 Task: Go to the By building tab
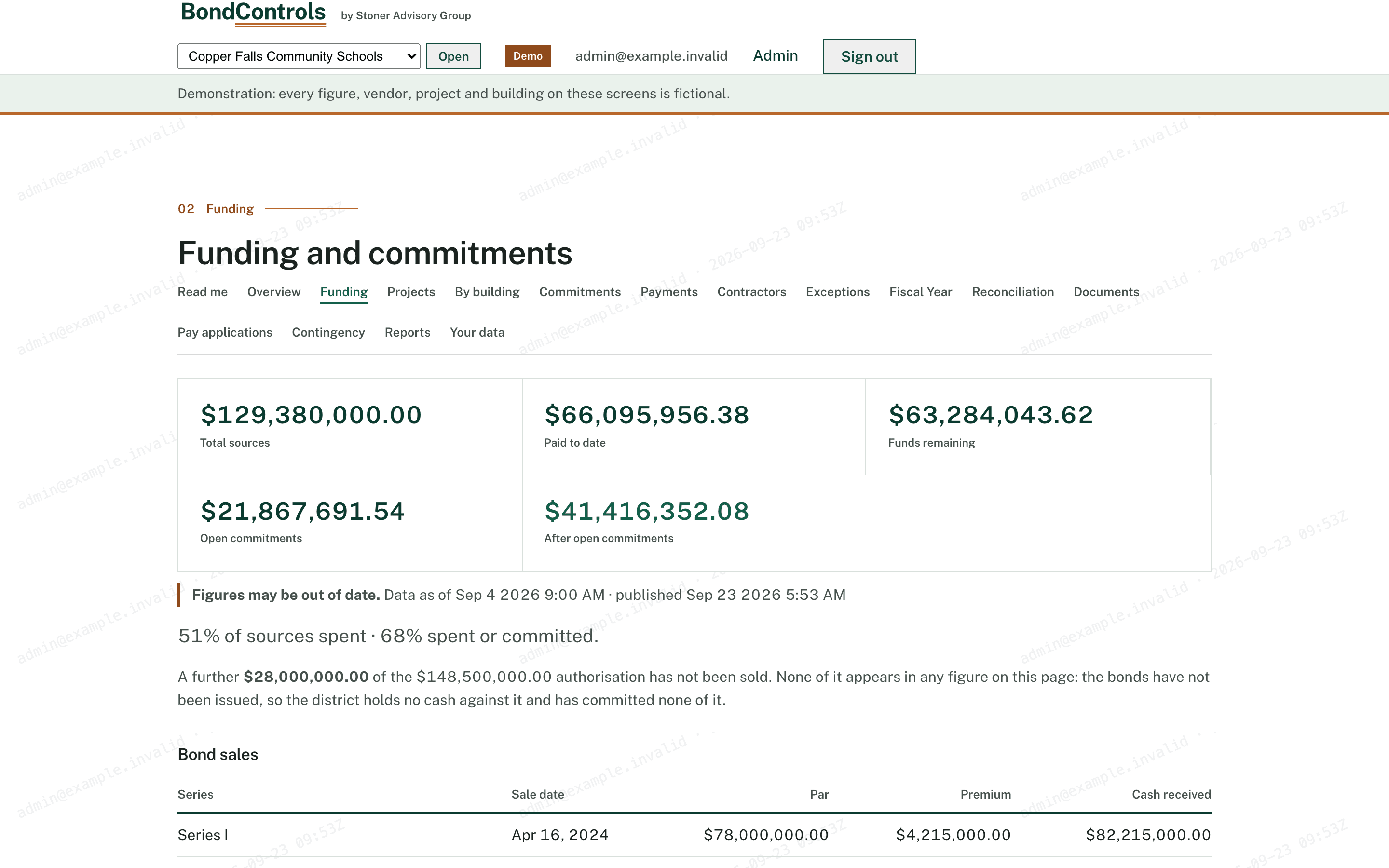click(x=487, y=292)
